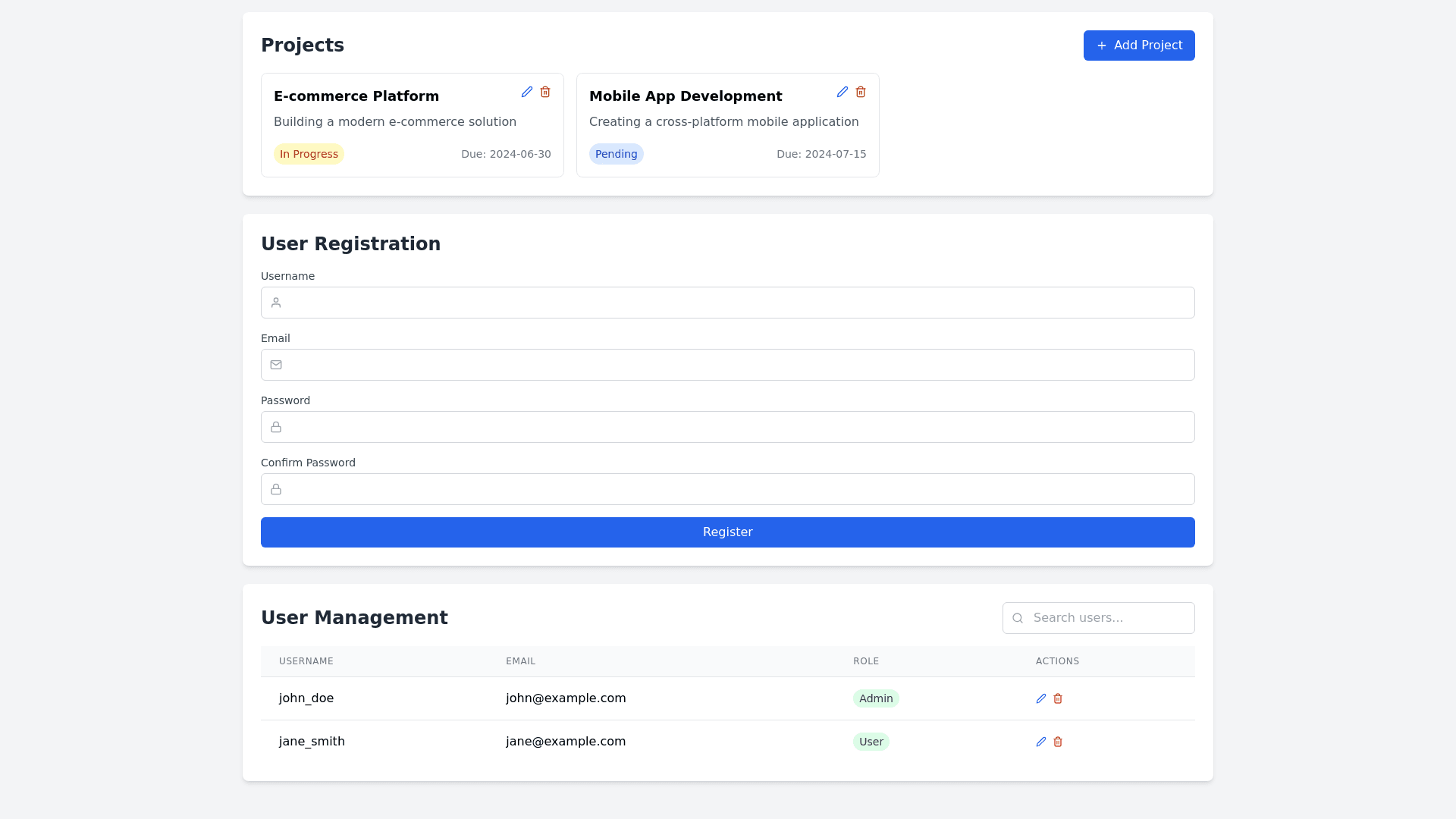The width and height of the screenshot is (1456, 819).
Task: Edit user john_doe
Action: tap(1041, 698)
